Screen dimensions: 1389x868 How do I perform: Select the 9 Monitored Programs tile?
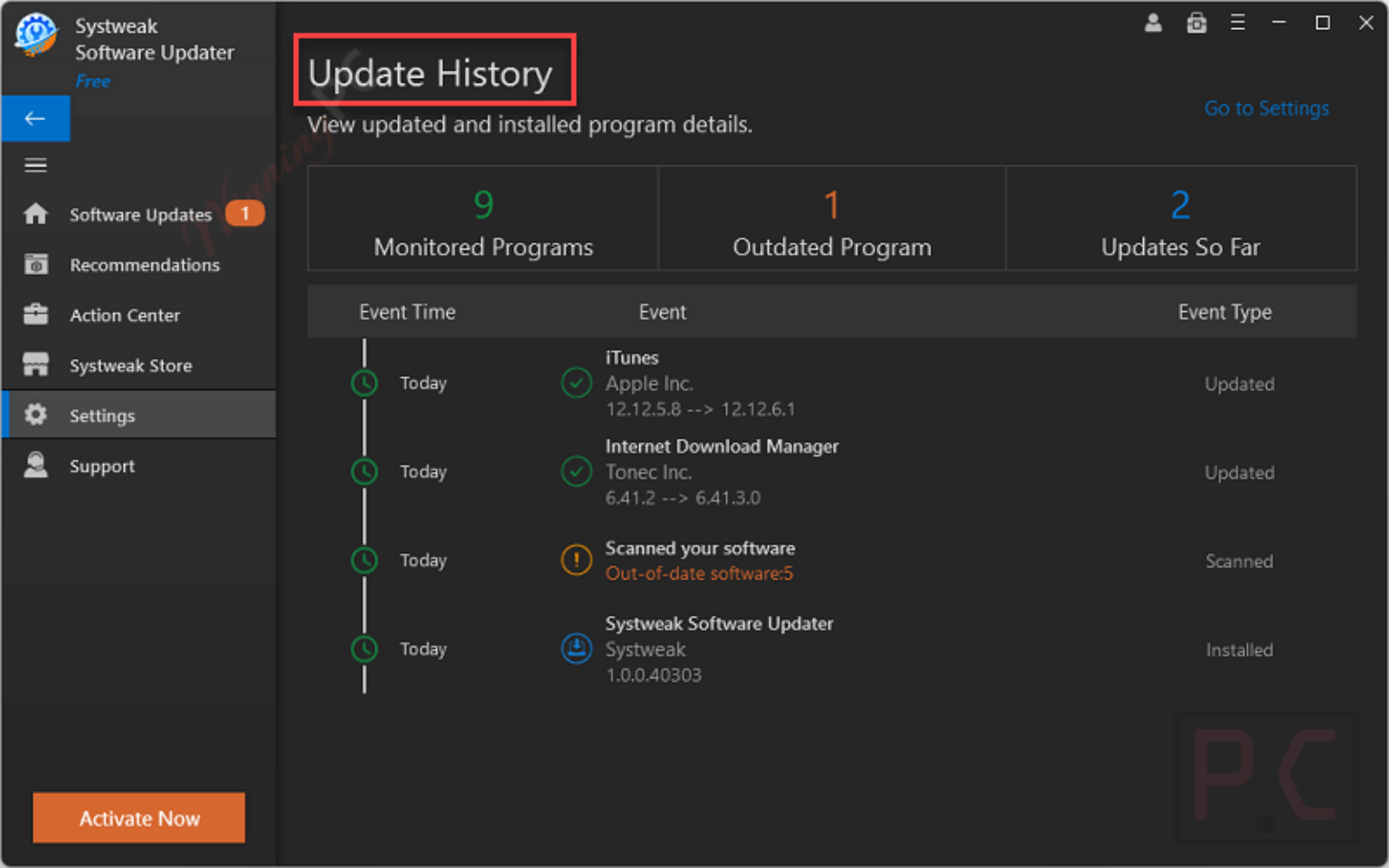click(483, 218)
